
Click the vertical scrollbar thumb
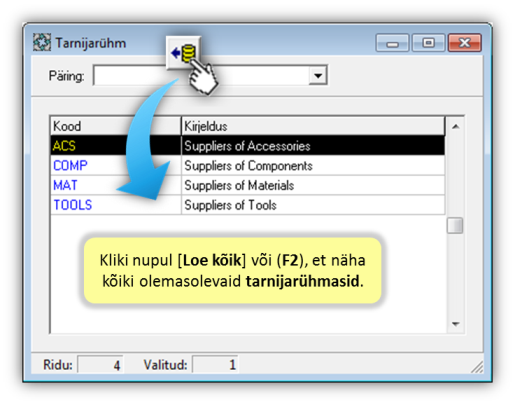[x=455, y=226]
